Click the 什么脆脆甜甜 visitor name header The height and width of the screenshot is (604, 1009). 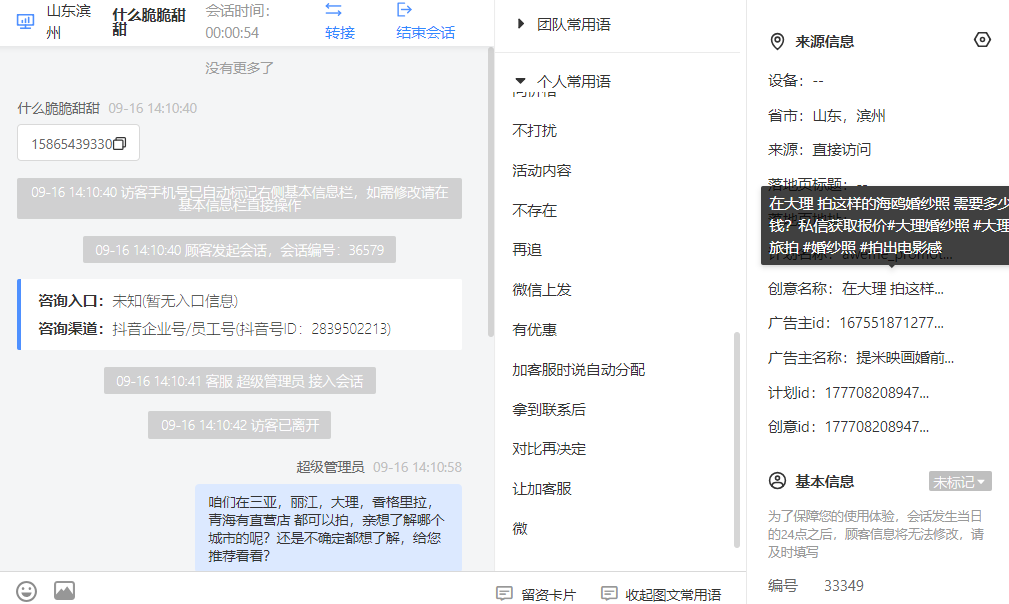tap(149, 22)
